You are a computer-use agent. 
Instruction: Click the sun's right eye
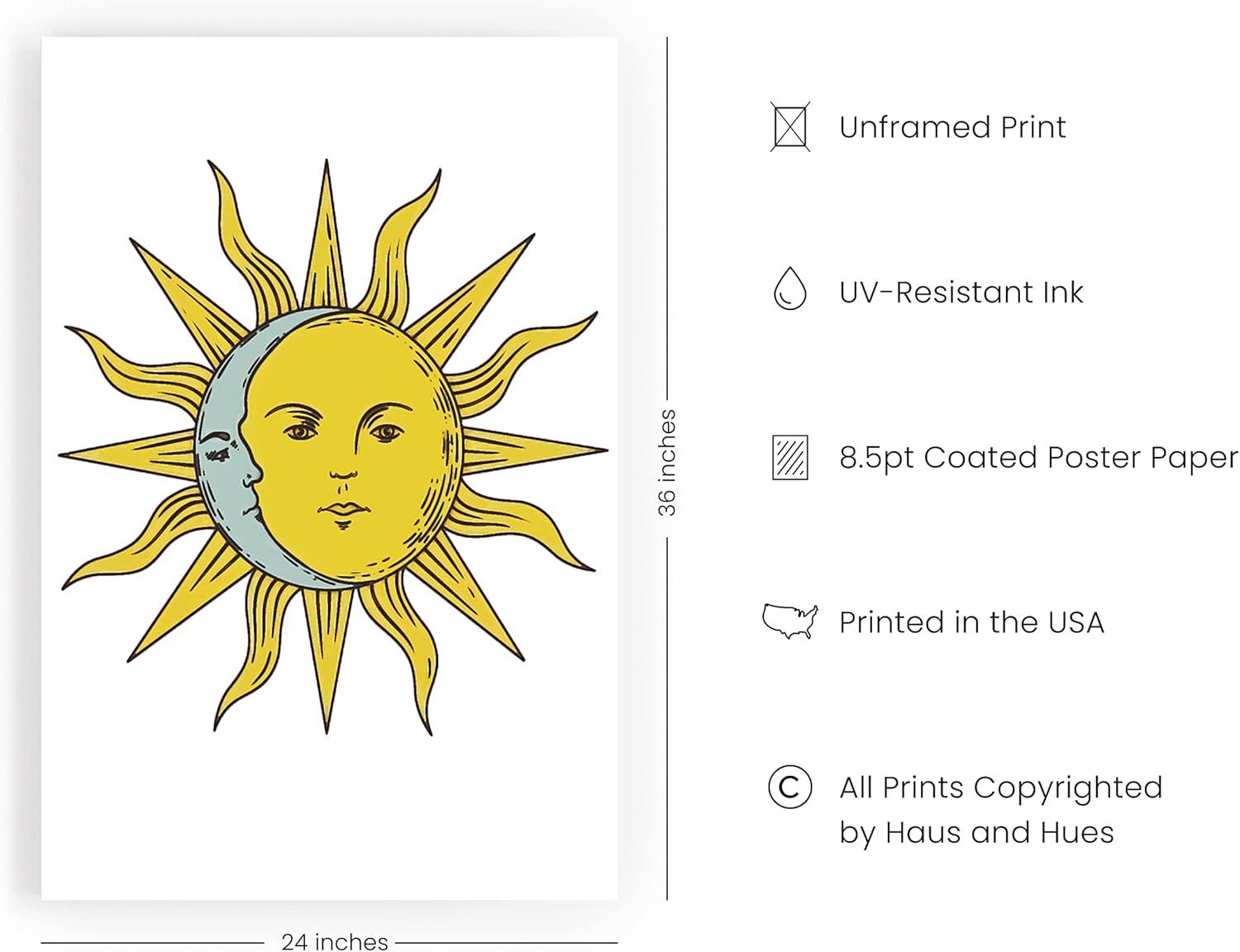pos(385,431)
